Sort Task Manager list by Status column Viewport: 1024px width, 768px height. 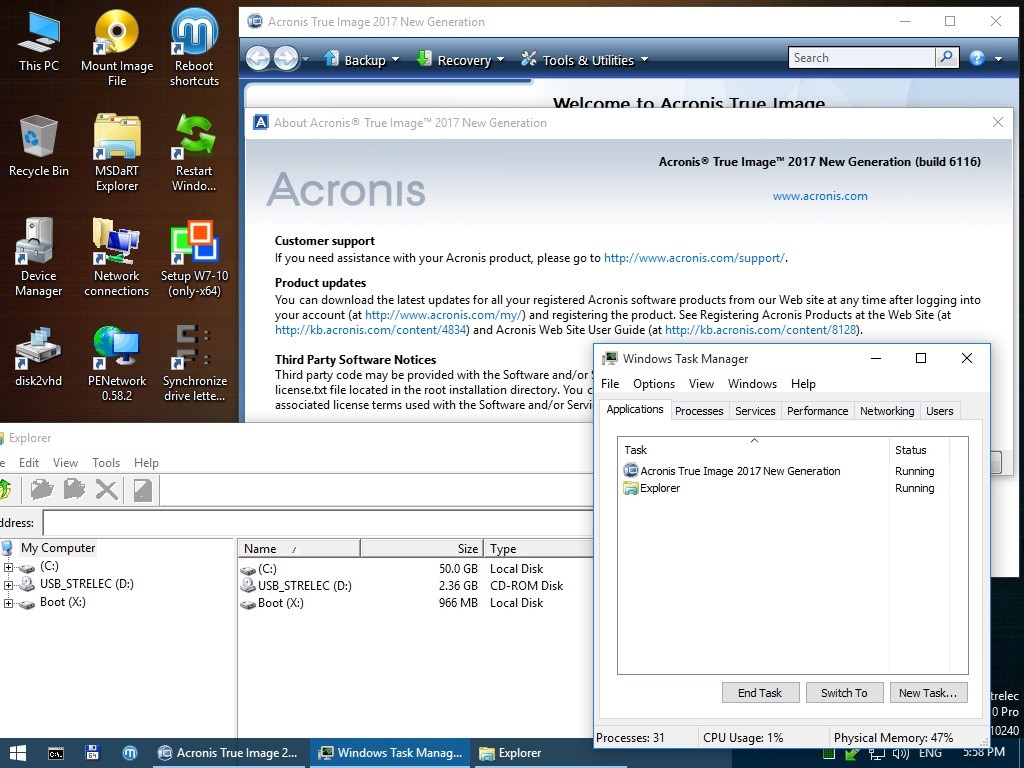click(919, 450)
